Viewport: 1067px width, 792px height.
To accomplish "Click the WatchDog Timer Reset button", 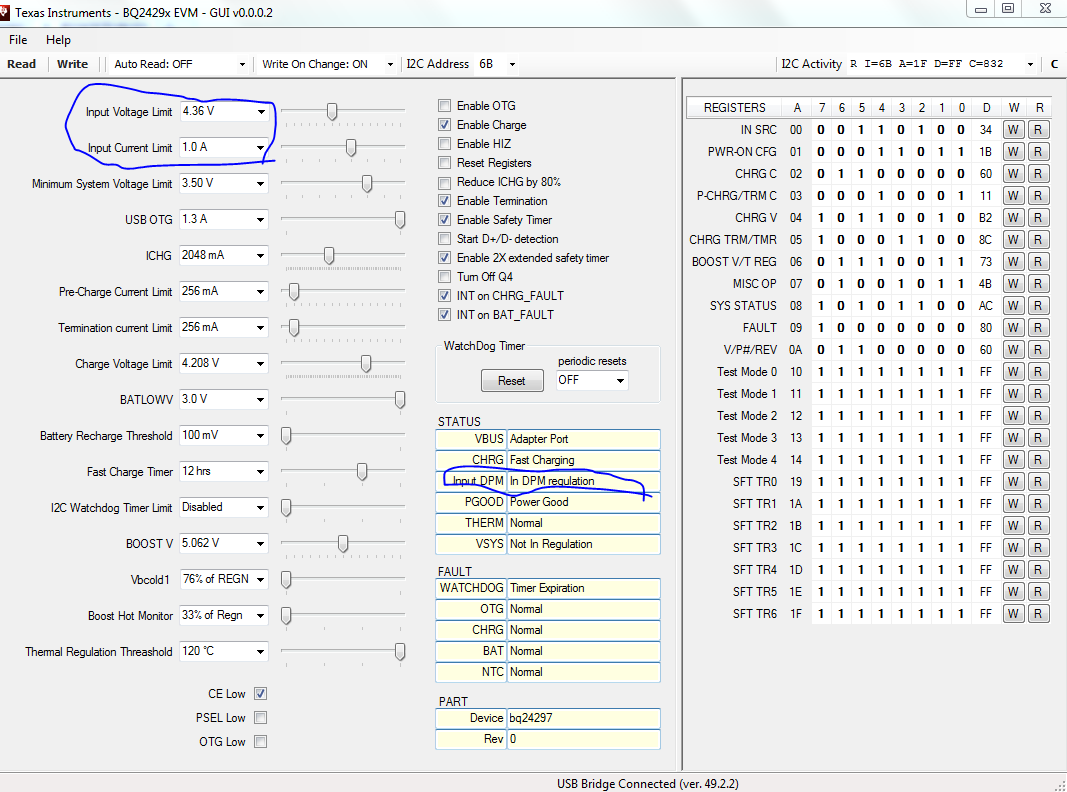I will [x=512, y=381].
